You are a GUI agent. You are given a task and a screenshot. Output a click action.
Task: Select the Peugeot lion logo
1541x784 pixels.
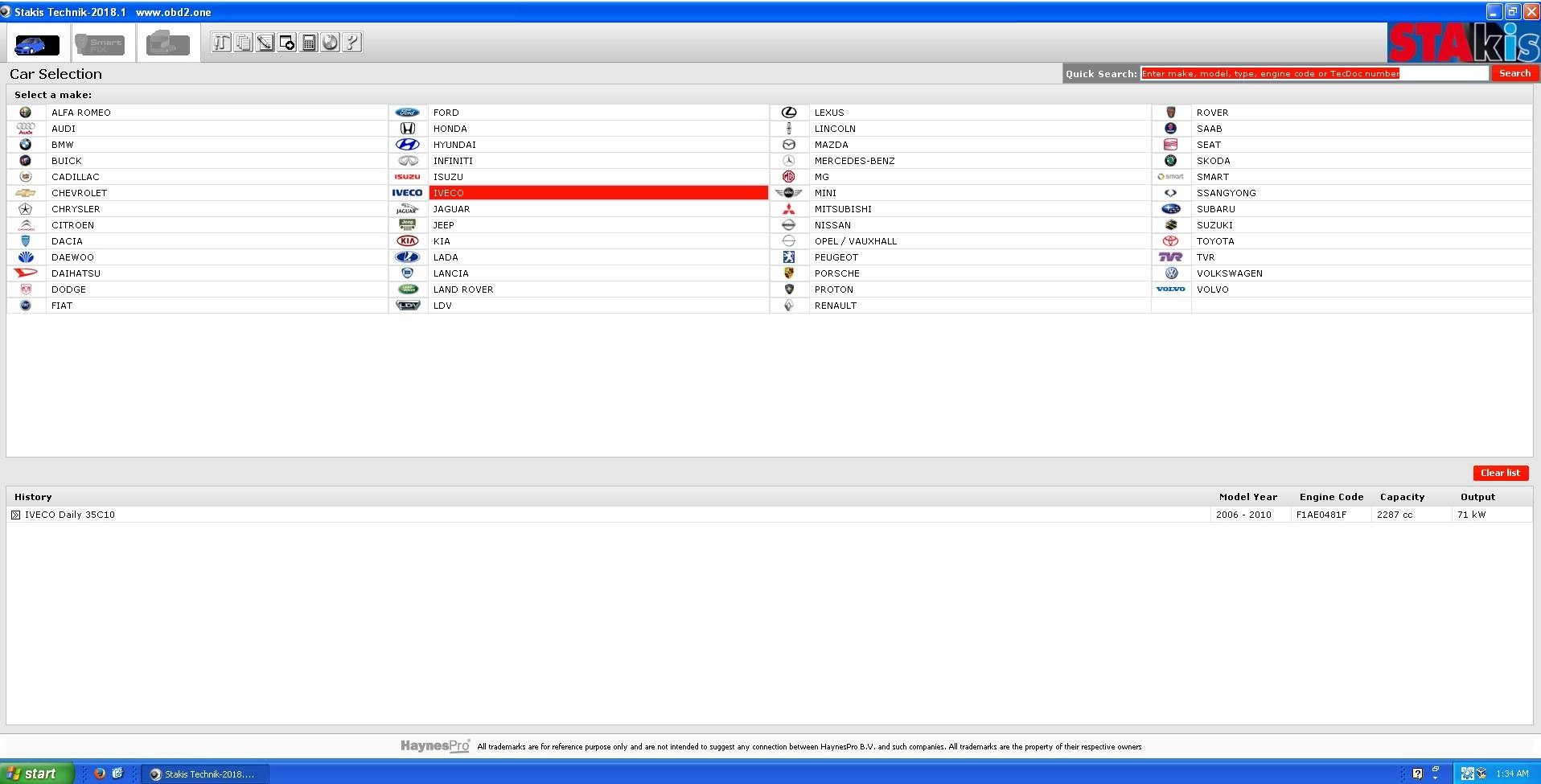(x=789, y=257)
